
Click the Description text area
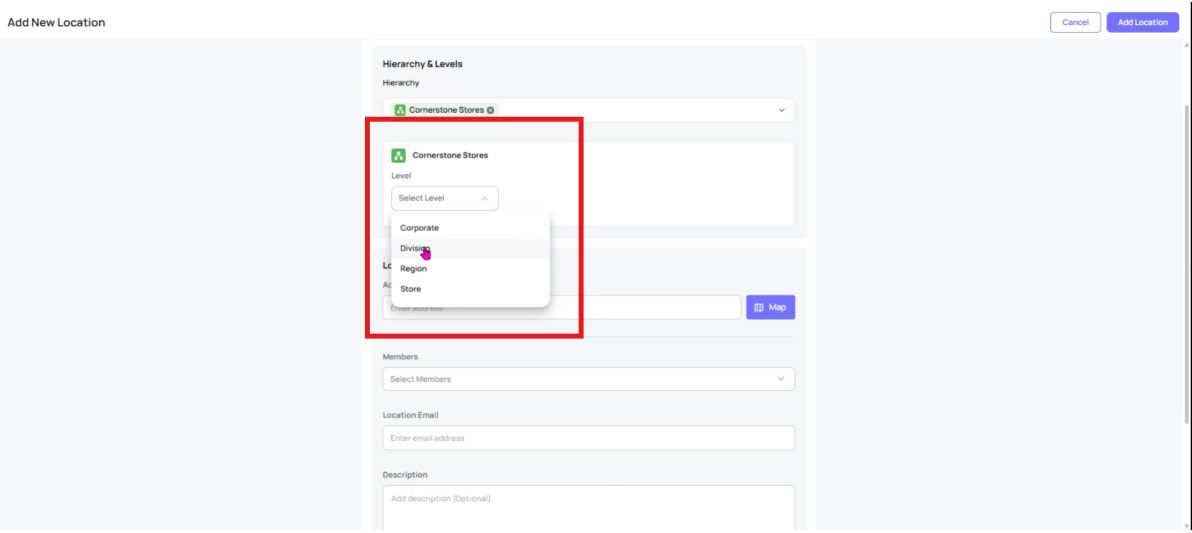tap(588, 506)
